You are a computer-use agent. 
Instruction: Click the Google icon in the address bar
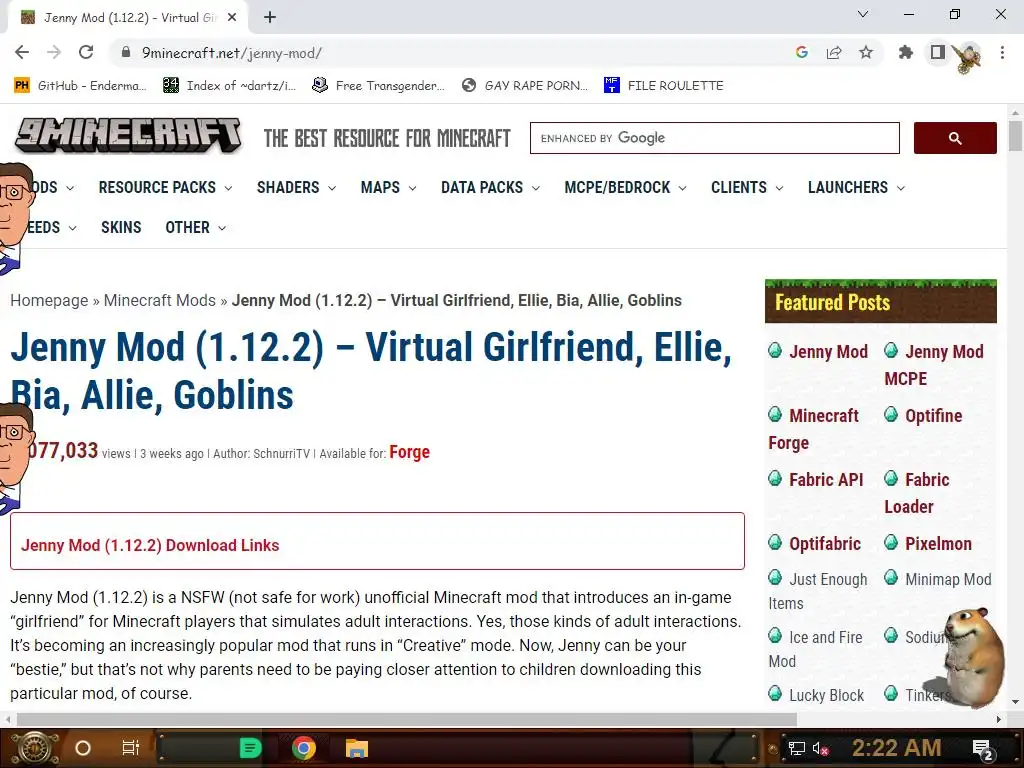pos(802,52)
